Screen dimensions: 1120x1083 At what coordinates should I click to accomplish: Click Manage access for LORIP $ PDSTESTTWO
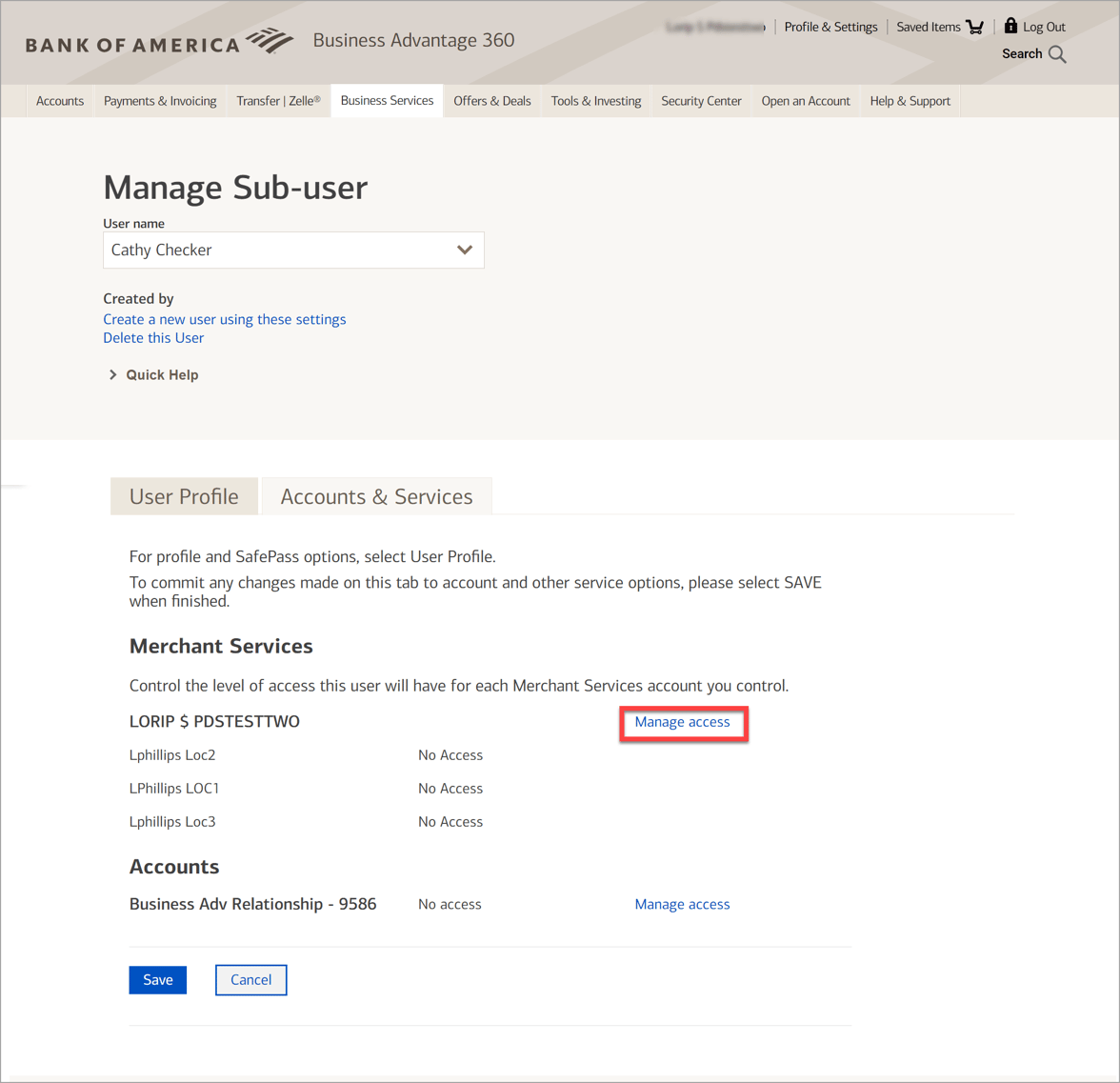coord(683,723)
